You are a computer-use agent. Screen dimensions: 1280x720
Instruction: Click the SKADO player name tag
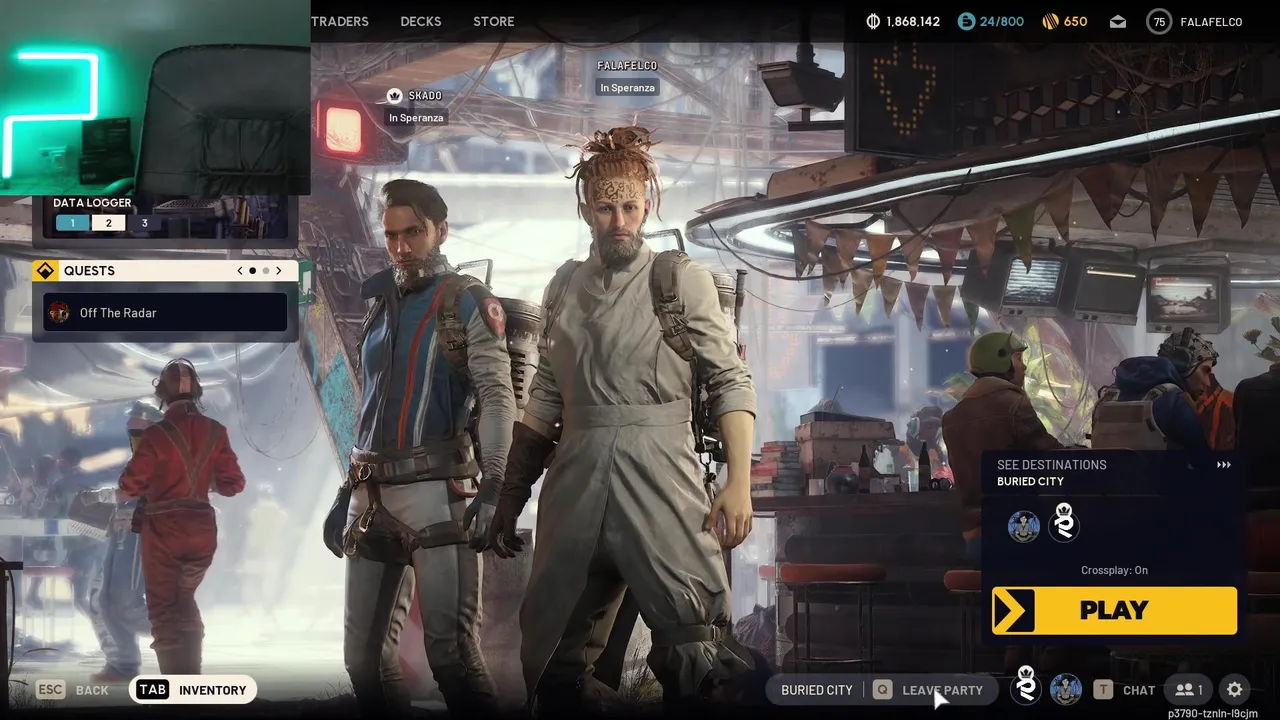tap(425, 96)
